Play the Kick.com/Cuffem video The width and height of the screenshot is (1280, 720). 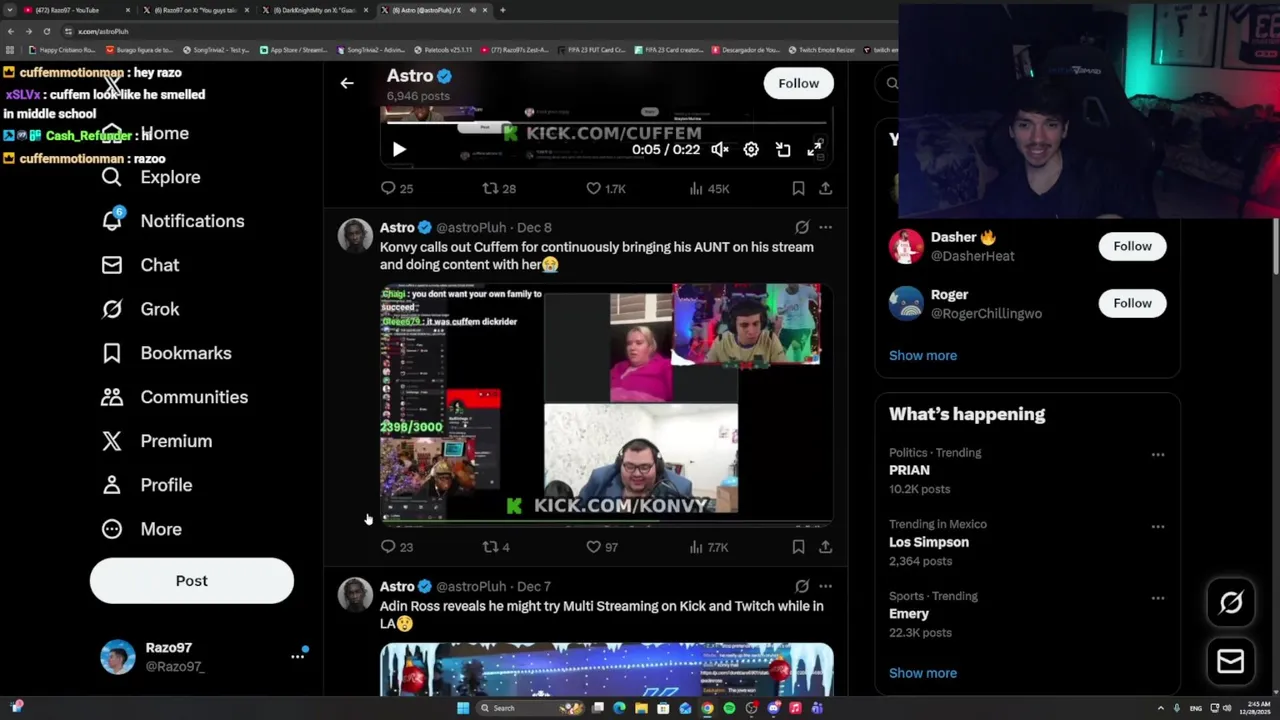pyautogui.click(x=399, y=150)
